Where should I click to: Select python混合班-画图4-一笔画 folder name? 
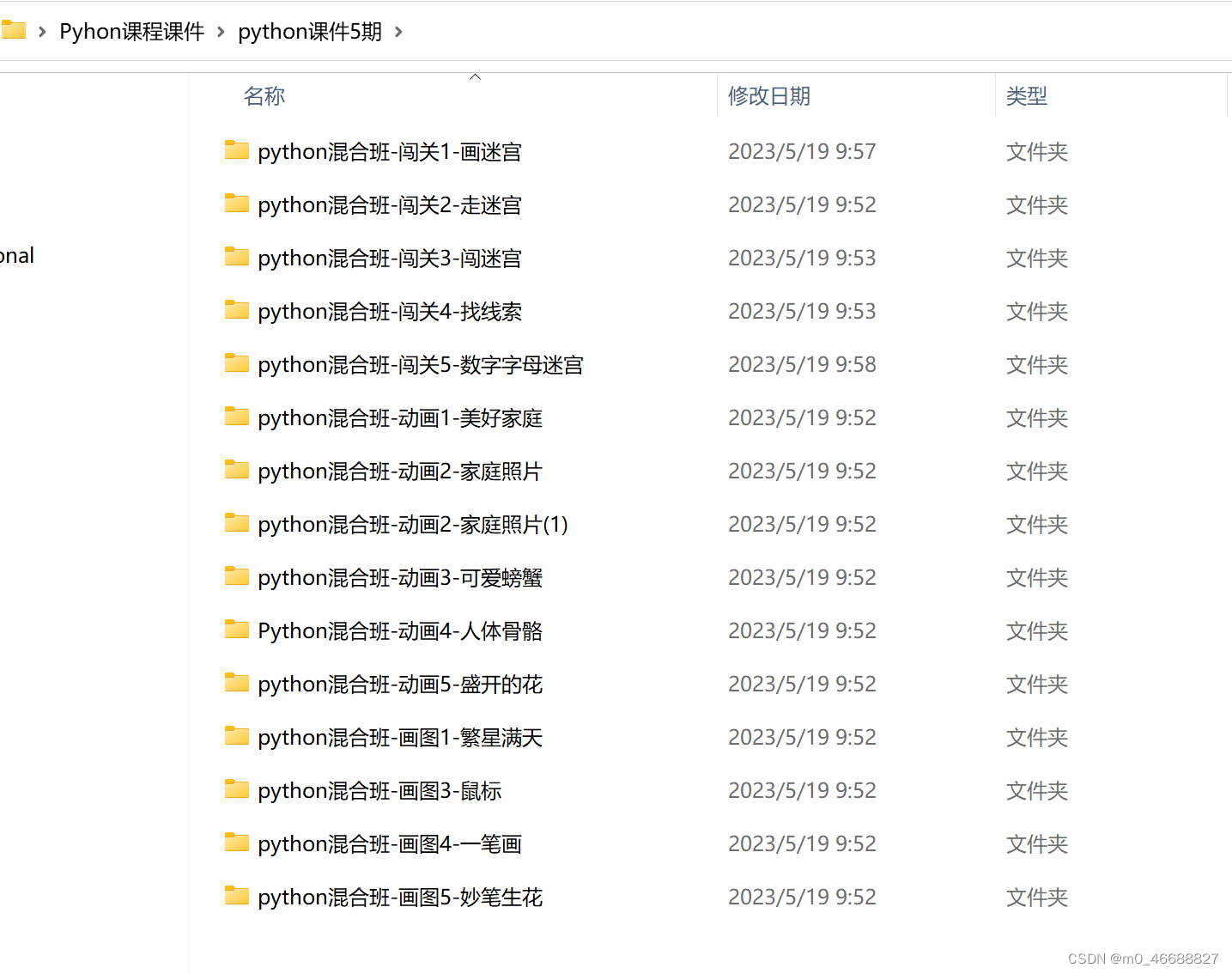tap(390, 844)
